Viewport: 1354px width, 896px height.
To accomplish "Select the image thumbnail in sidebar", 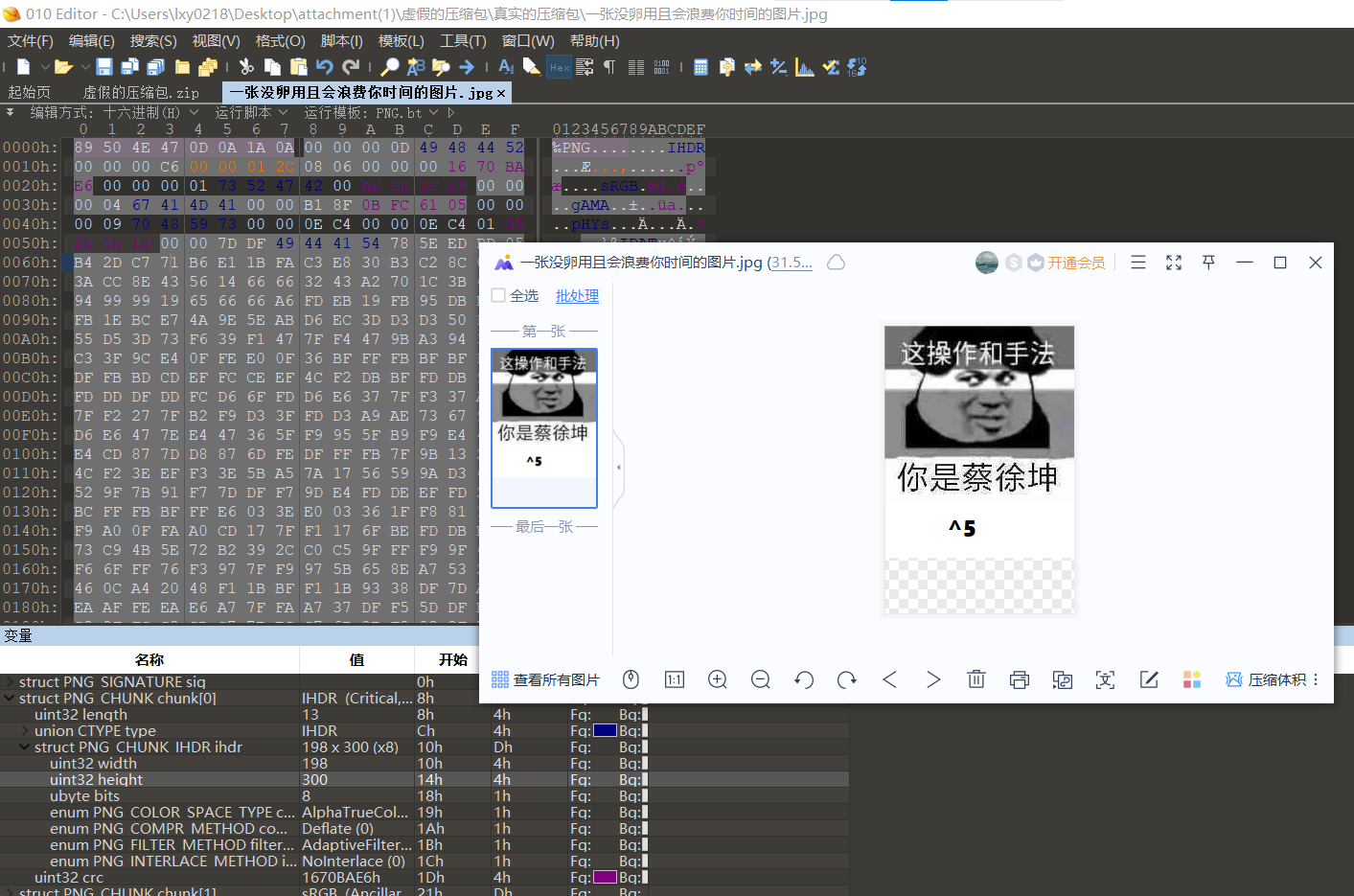I will 543,427.
